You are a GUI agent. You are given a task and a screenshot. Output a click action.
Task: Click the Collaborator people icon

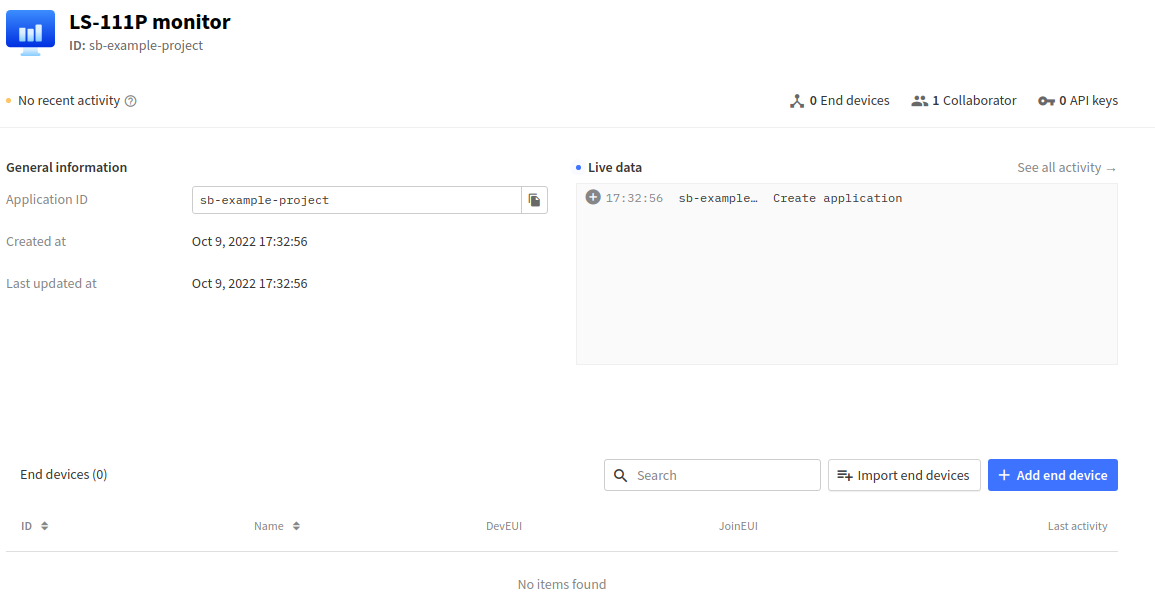click(920, 101)
